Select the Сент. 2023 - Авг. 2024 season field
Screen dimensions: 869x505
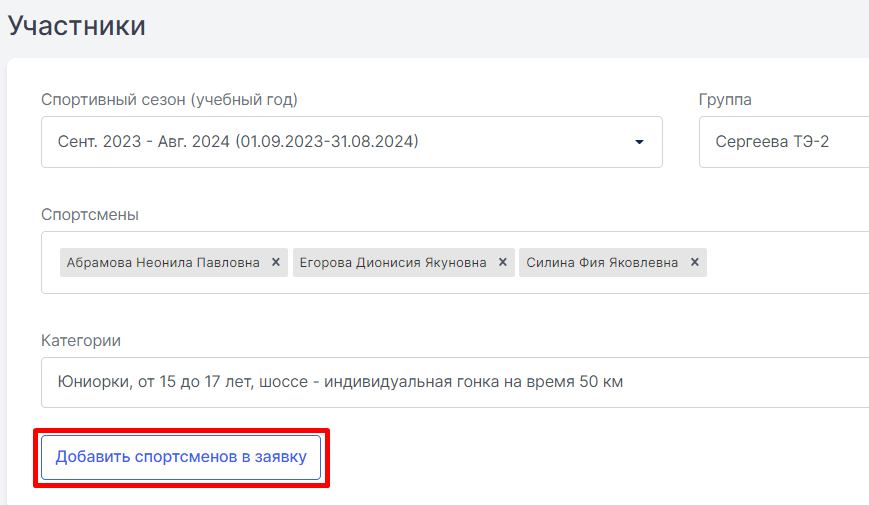pyautogui.click(x=352, y=142)
